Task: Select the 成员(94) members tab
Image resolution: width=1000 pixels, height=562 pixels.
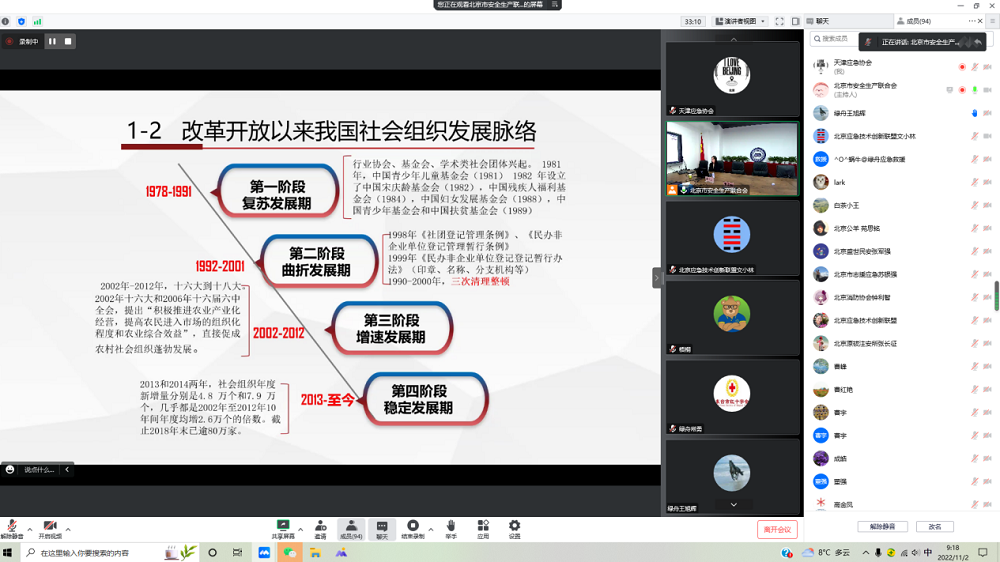Action: coord(918,21)
